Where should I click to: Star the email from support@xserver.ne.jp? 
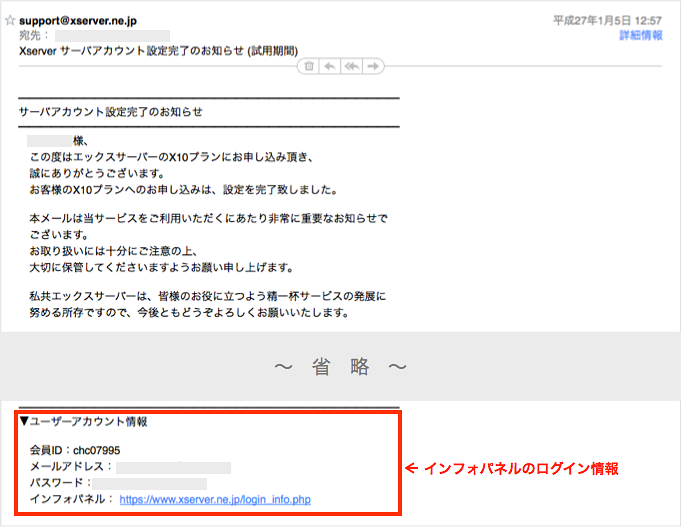pyautogui.click(x=10, y=20)
